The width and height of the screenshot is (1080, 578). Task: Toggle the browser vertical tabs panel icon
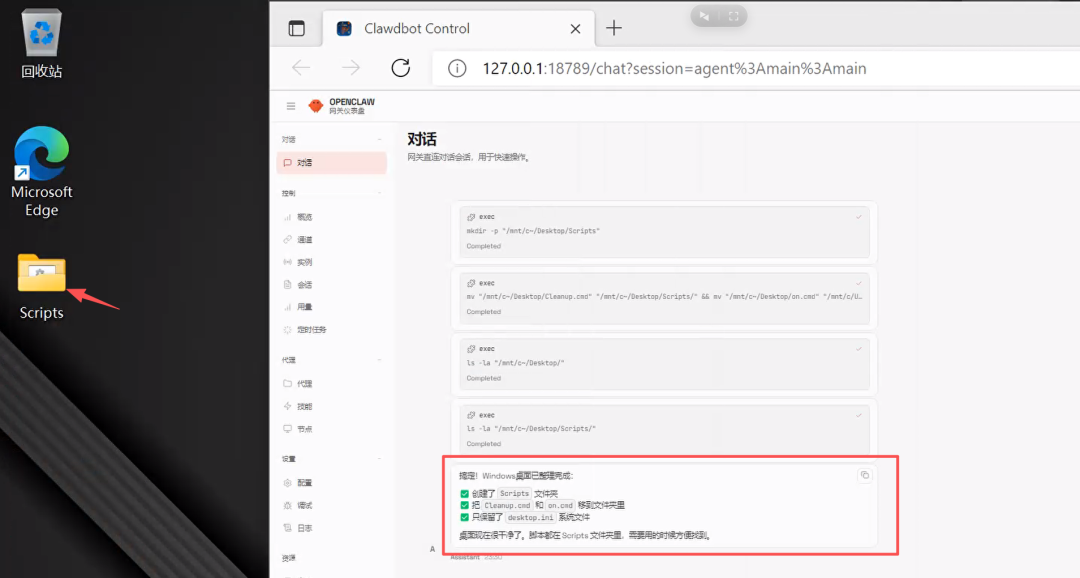coord(296,28)
